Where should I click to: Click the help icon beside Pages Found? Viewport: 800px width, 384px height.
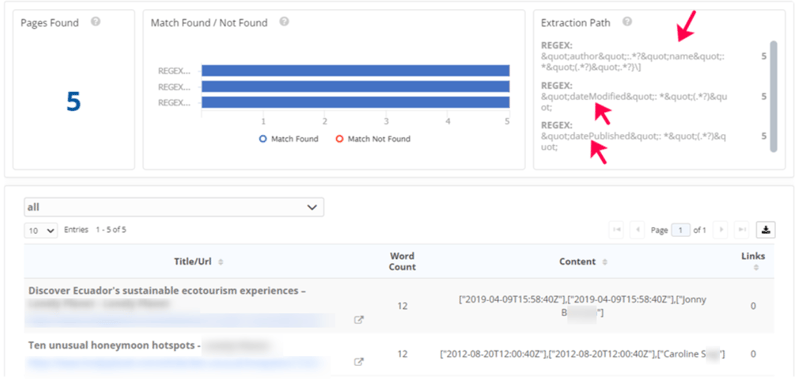click(x=95, y=22)
